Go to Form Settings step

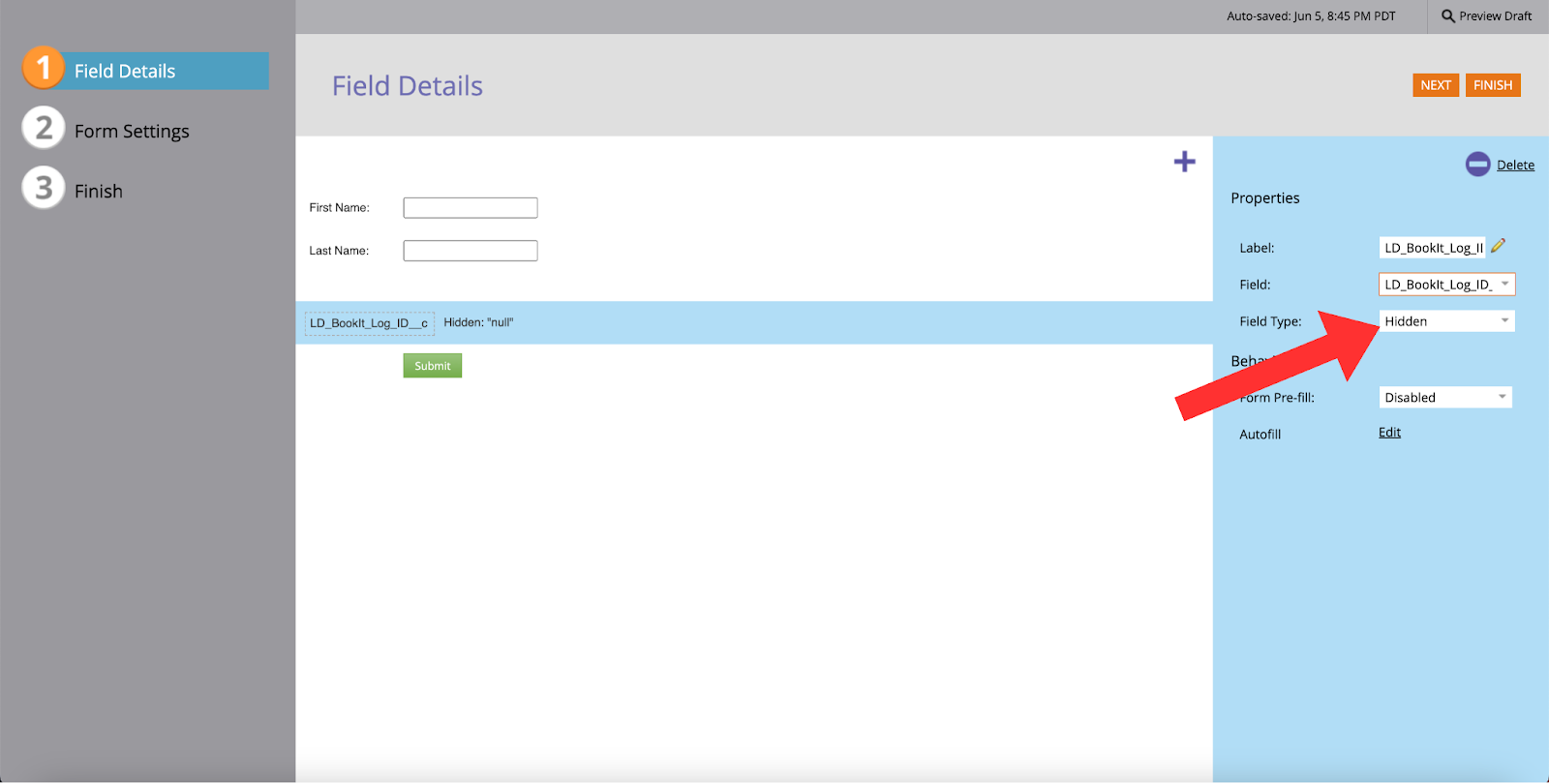132,132
